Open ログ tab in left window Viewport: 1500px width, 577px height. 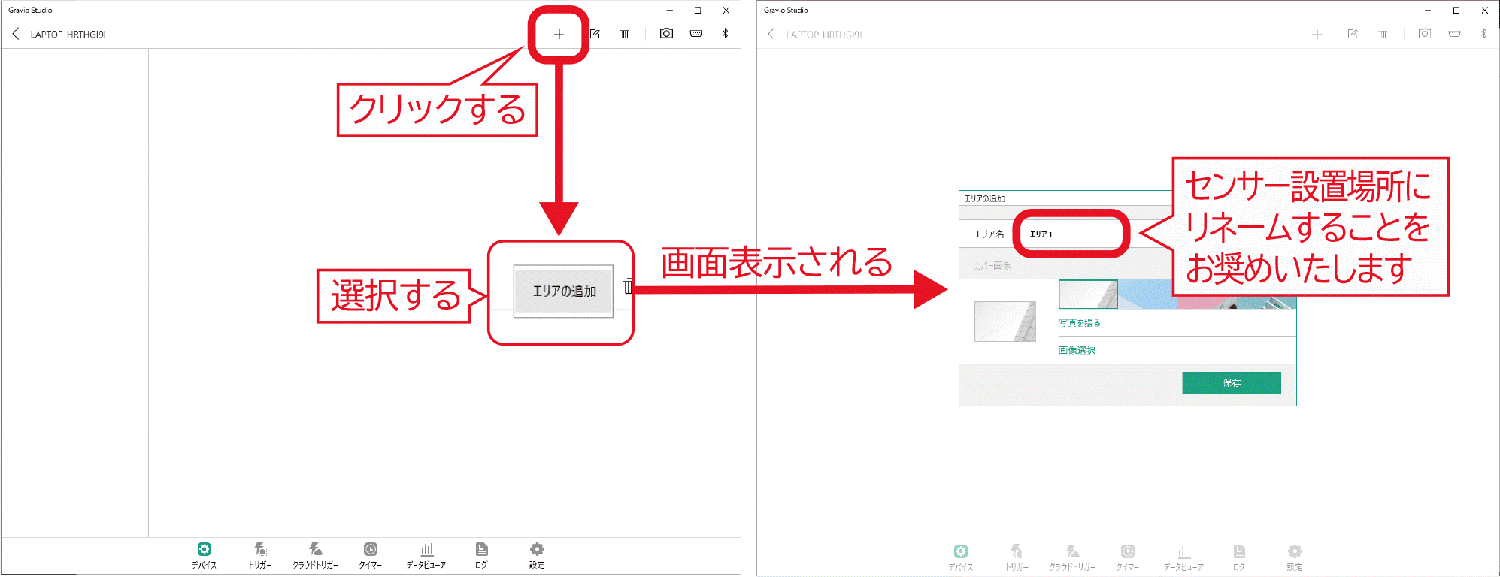pos(482,555)
